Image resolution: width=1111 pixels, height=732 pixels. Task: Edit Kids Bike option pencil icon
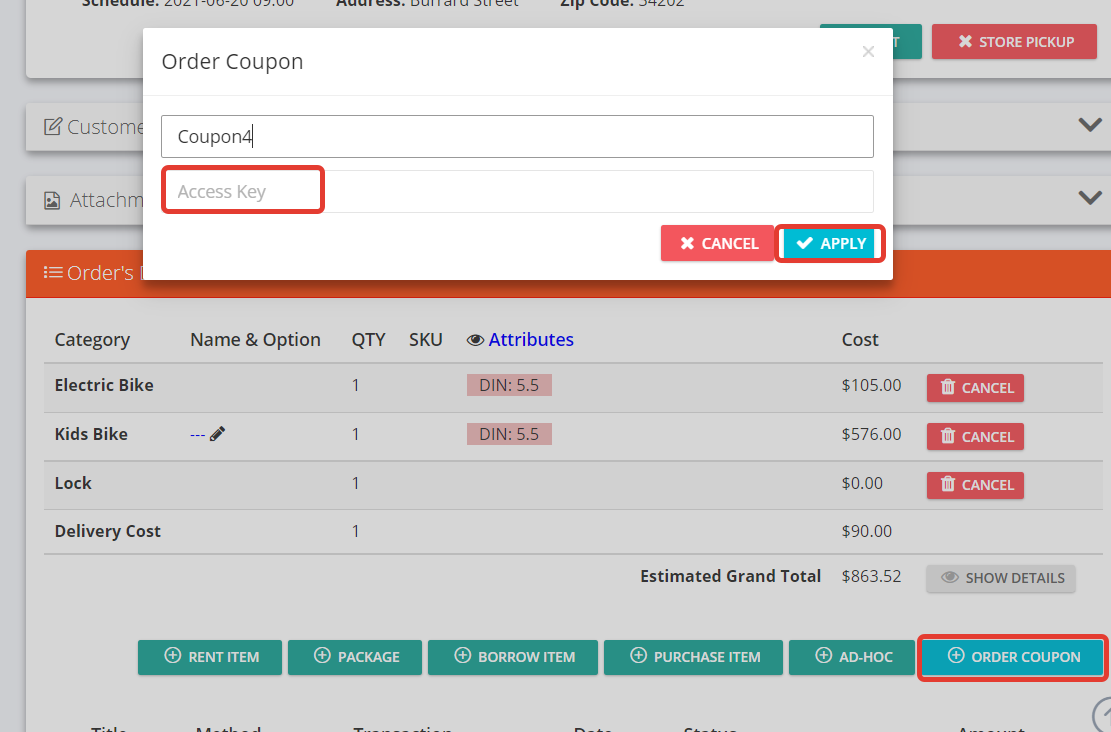click(x=218, y=434)
